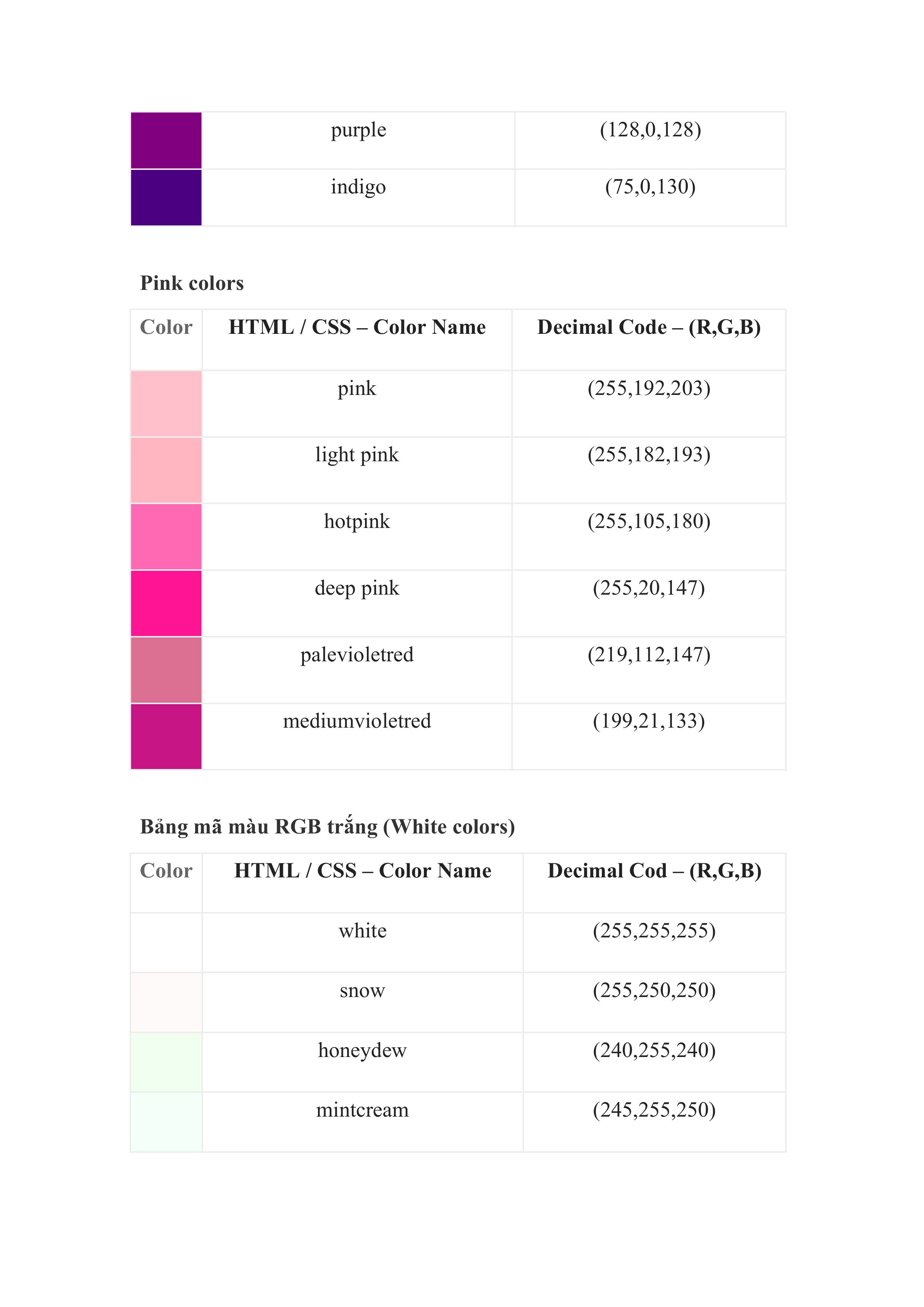Click the White colors section heading
This screenshot has width=924, height=1307.
[x=327, y=826]
